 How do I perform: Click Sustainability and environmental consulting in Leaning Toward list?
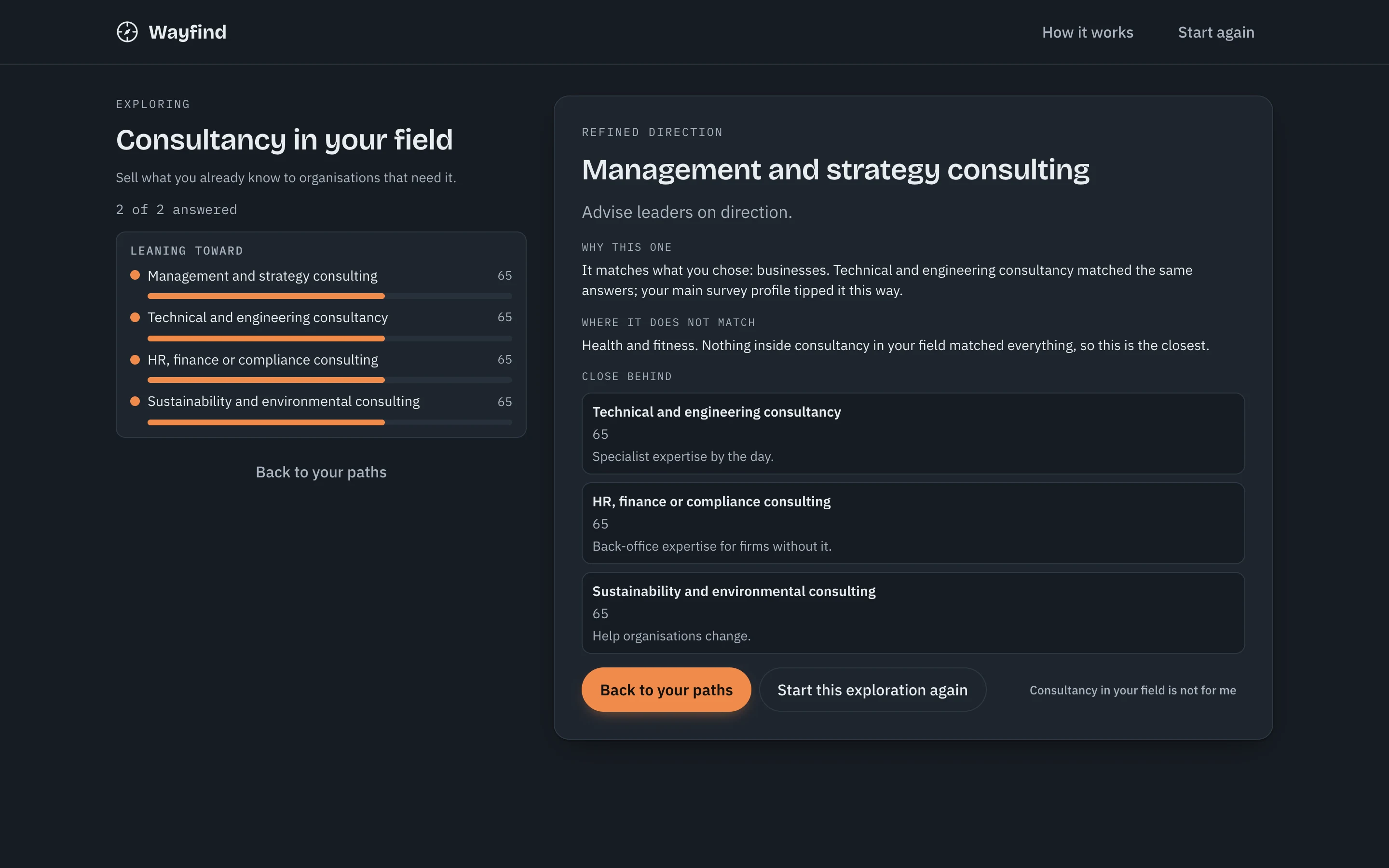click(x=284, y=401)
